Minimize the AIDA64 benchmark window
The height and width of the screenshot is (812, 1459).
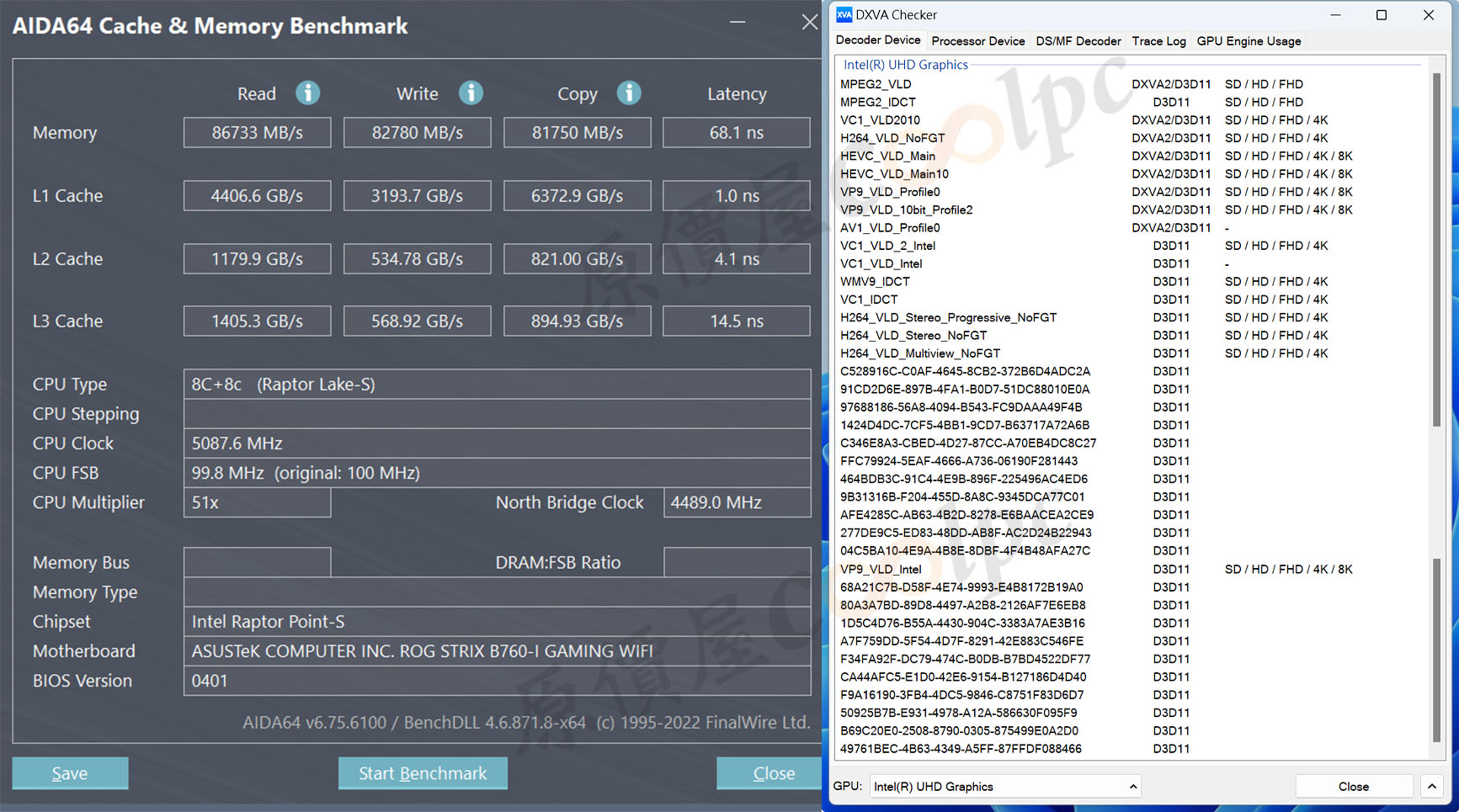point(737,22)
